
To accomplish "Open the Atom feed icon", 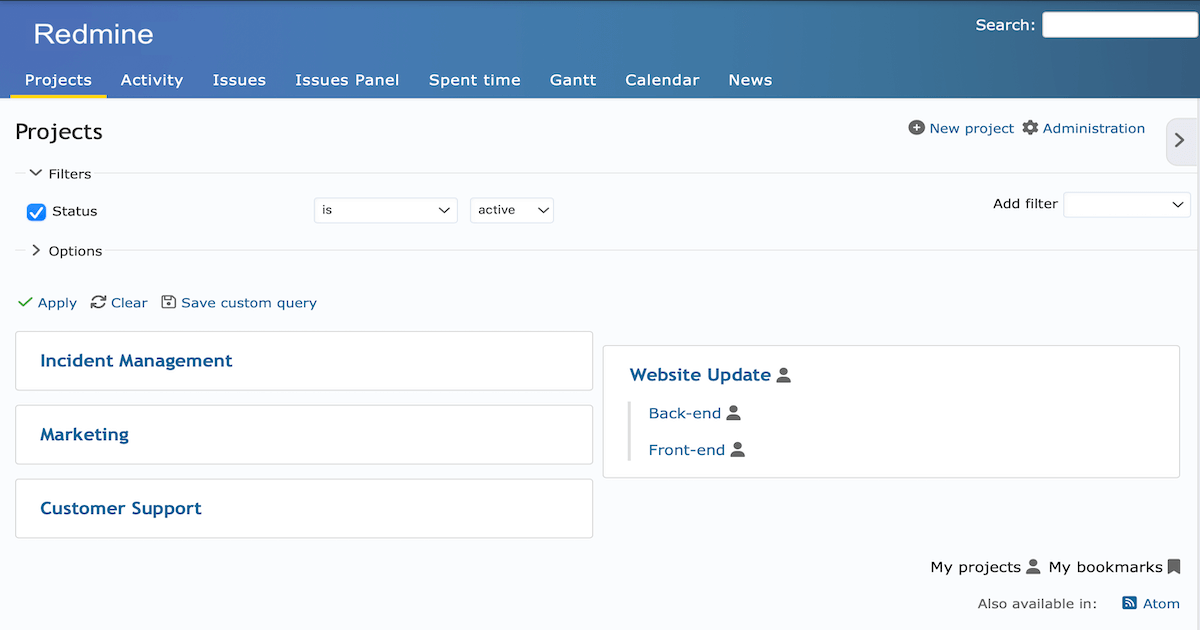I will click(x=1131, y=603).
